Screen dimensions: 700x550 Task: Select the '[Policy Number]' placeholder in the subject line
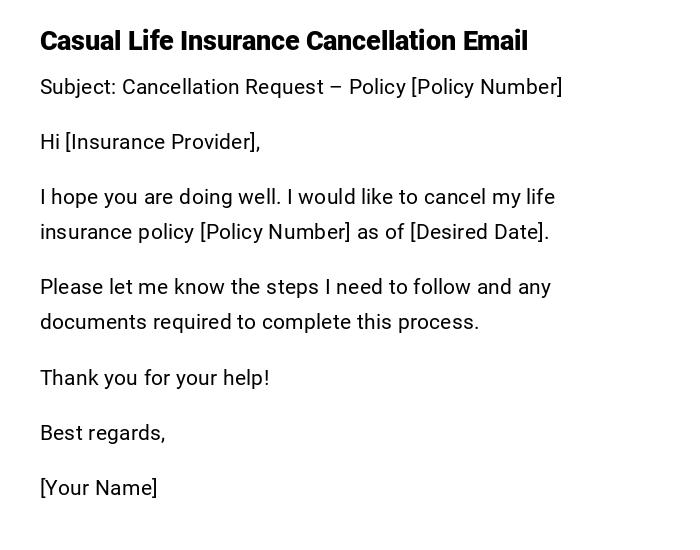coord(486,87)
